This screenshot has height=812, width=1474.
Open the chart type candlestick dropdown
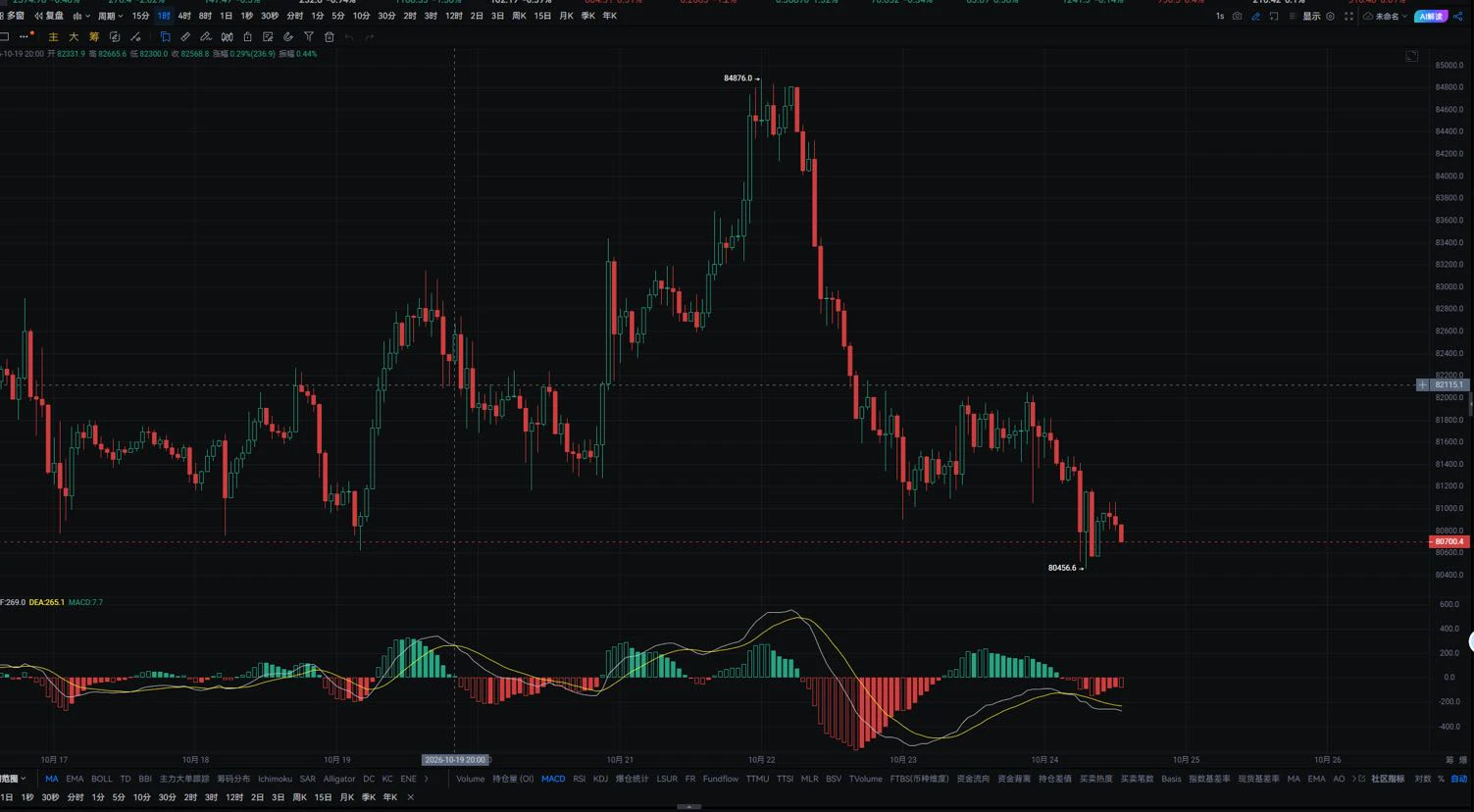pyautogui.click(x=81, y=16)
